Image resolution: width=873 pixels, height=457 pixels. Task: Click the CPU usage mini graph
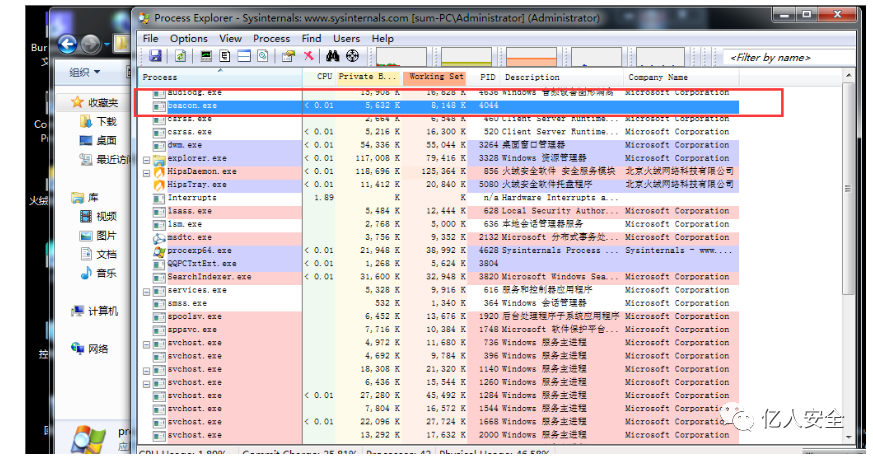pos(401,57)
